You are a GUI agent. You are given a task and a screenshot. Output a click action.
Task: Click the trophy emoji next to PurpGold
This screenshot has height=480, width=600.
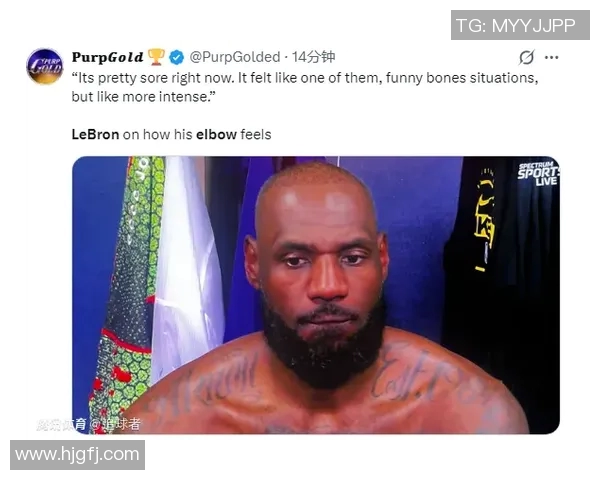click(x=156, y=57)
